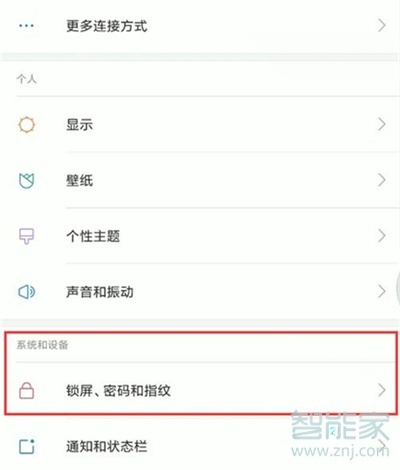
Task: Expand the 声音和振动 row chevron
Action: (382, 291)
